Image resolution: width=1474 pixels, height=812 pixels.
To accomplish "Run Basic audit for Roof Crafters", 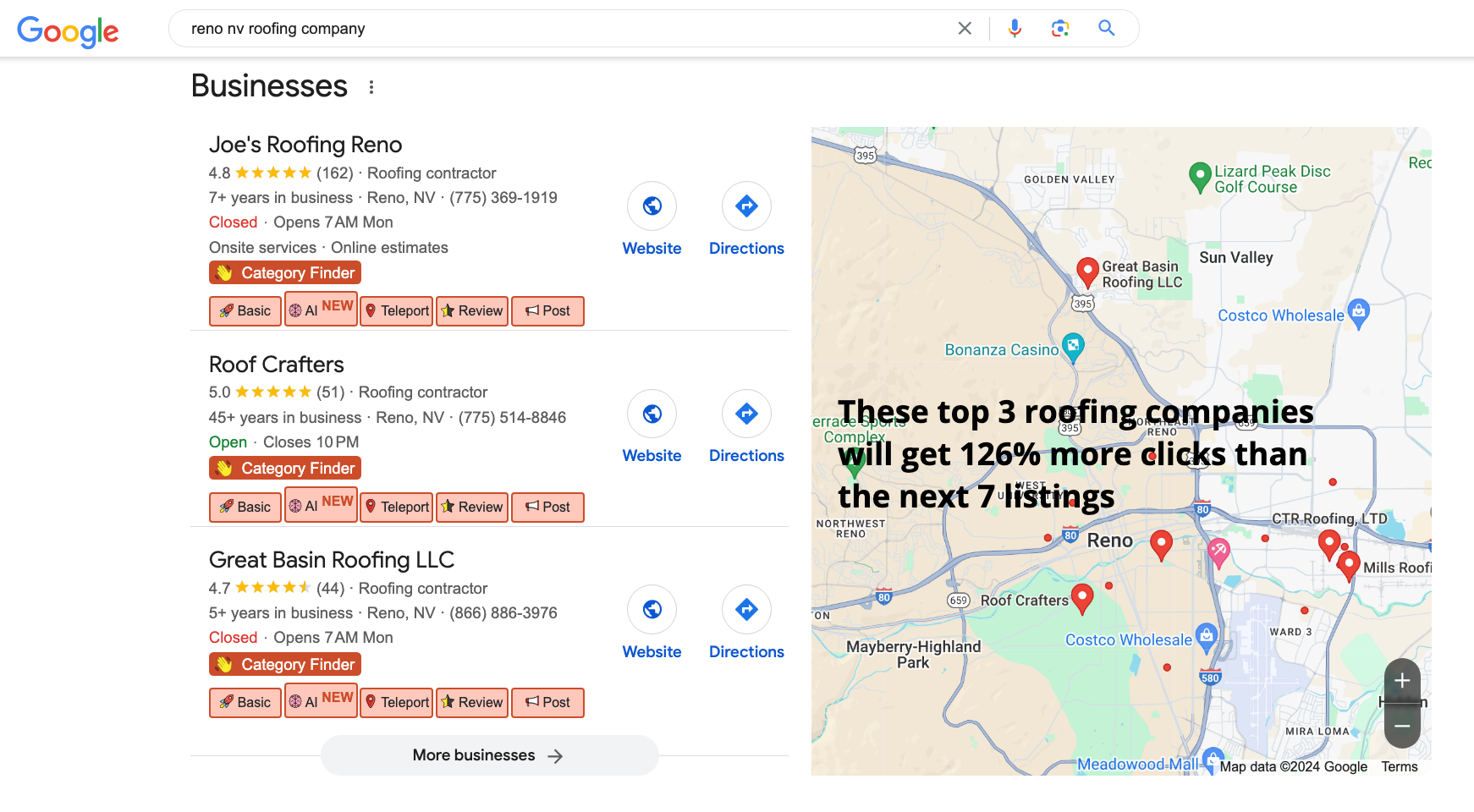I will pyautogui.click(x=245, y=507).
